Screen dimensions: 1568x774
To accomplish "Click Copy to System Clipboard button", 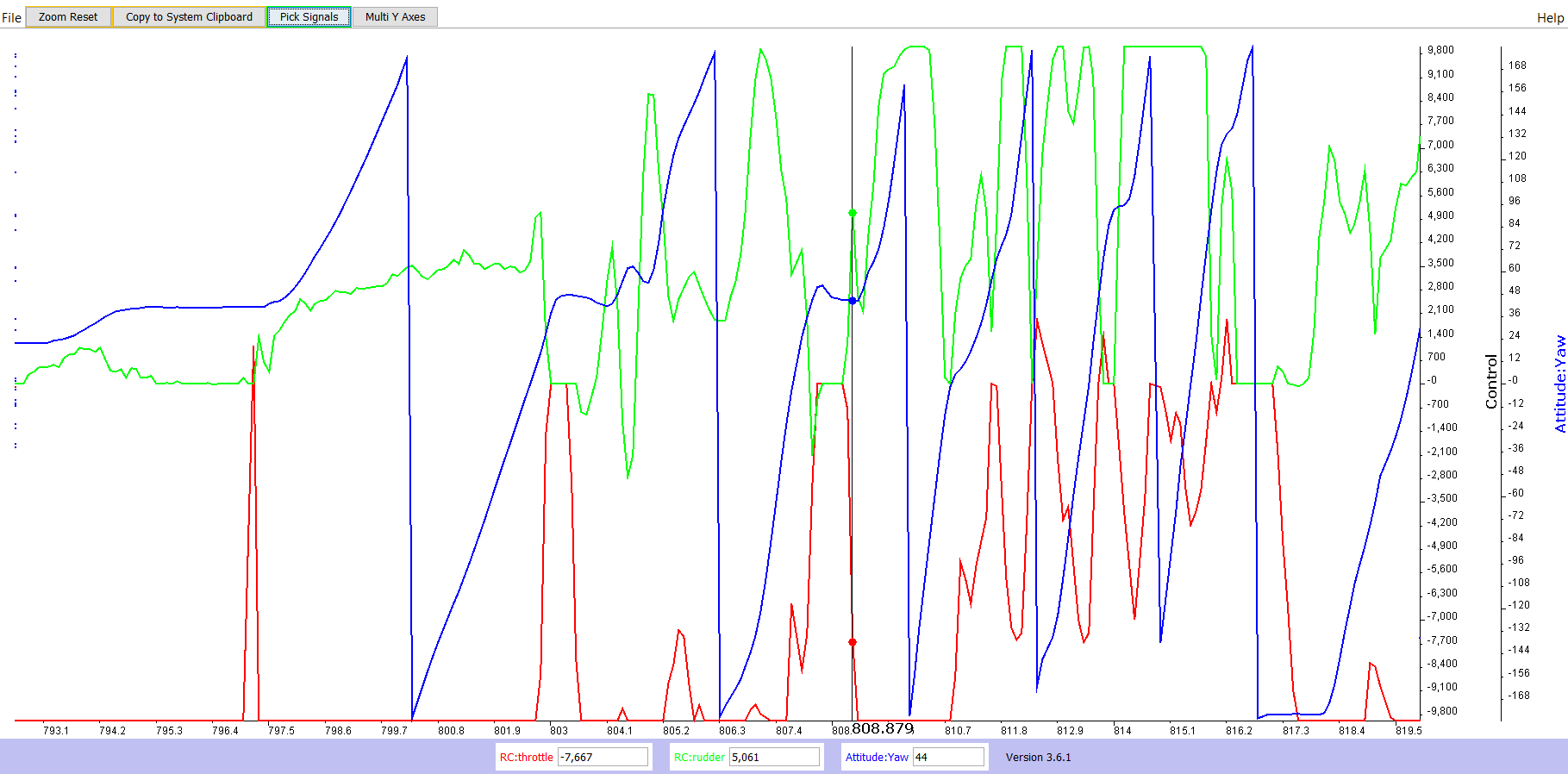I will click(x=189, y=16).
